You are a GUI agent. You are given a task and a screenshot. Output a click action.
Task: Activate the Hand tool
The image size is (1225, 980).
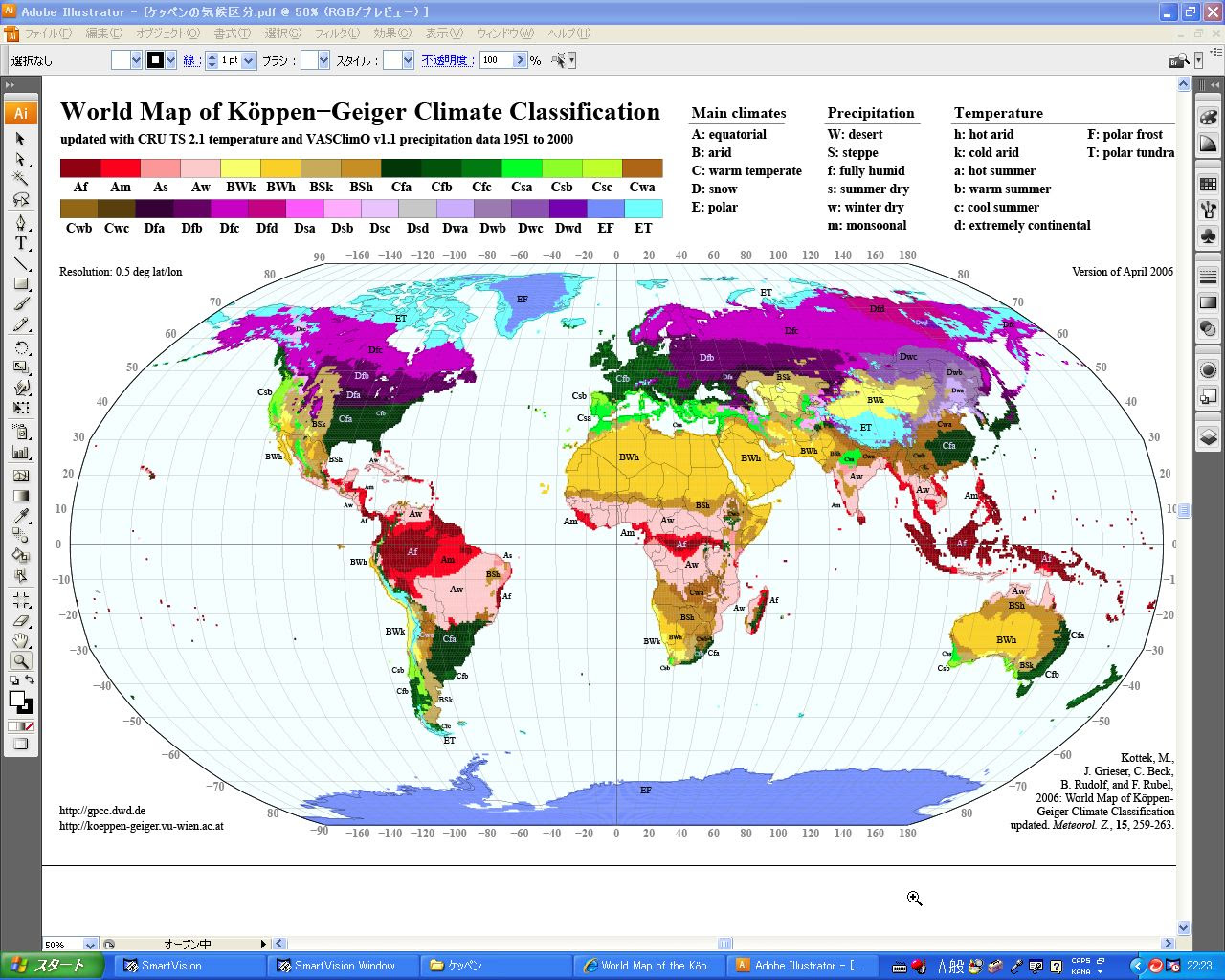point(21,640)
